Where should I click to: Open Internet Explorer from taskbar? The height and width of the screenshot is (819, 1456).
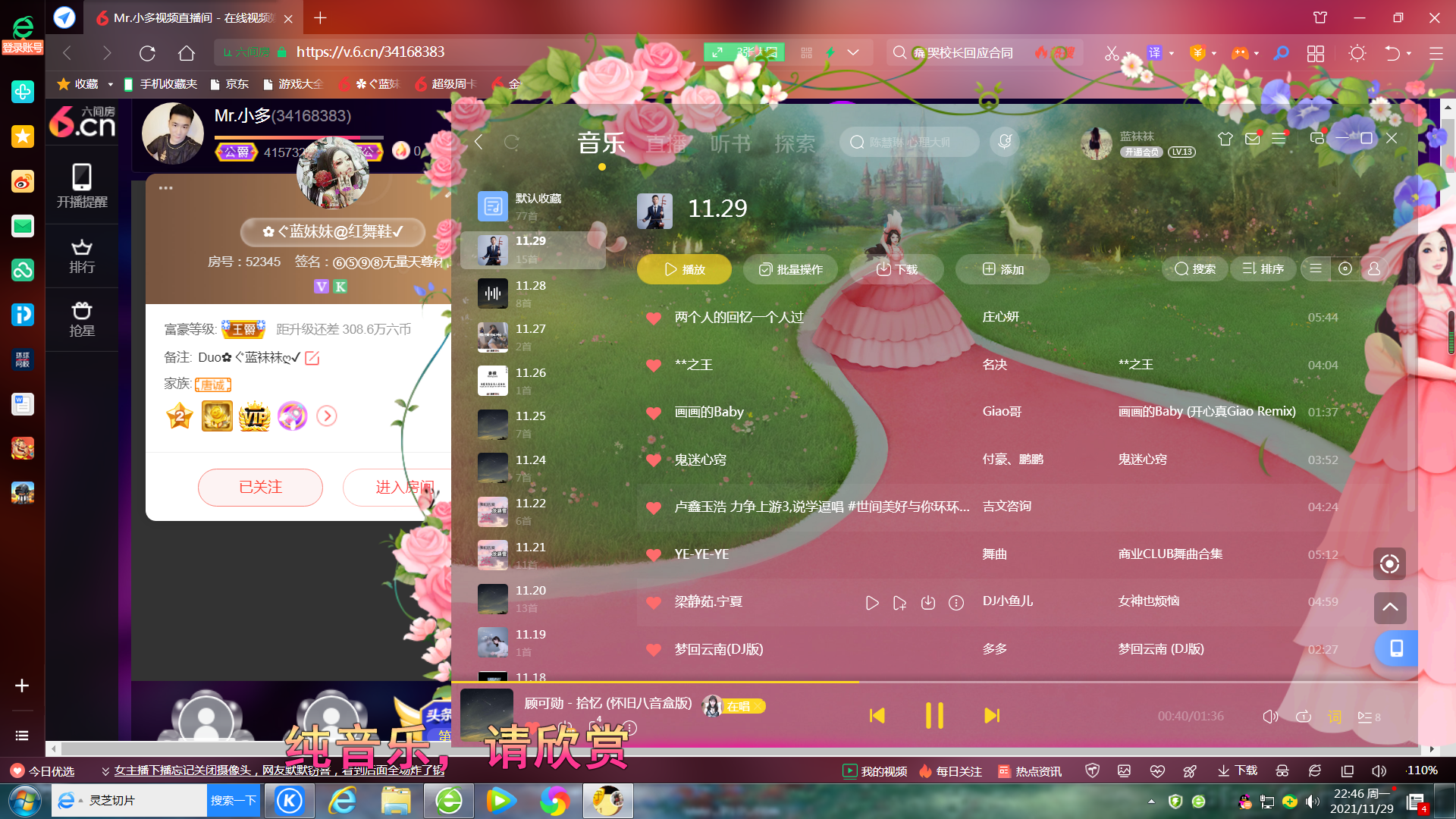(343, 801)
